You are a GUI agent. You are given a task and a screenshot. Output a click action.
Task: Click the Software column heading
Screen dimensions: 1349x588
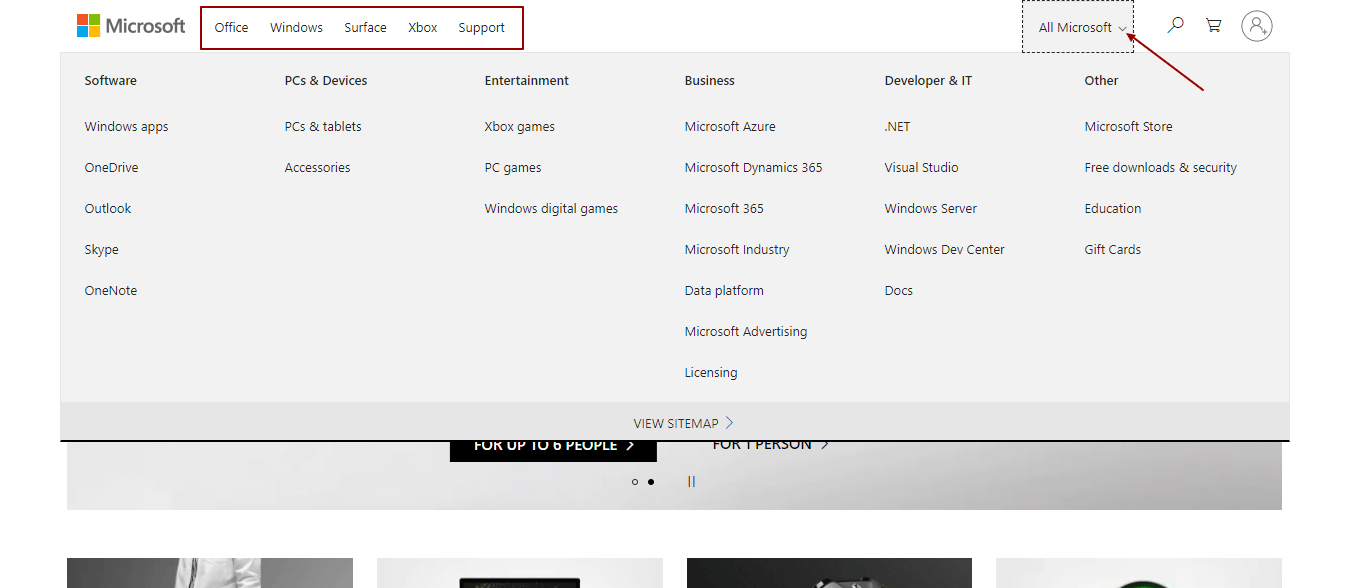tap(110, 80)
